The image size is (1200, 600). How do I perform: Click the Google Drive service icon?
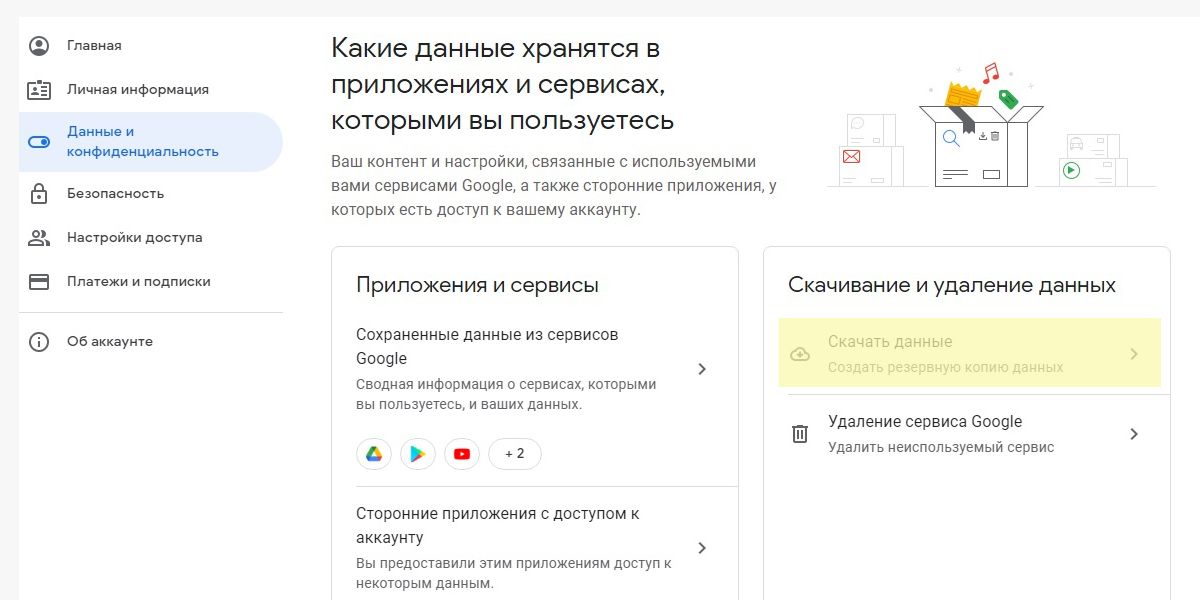tap(374, 454)
